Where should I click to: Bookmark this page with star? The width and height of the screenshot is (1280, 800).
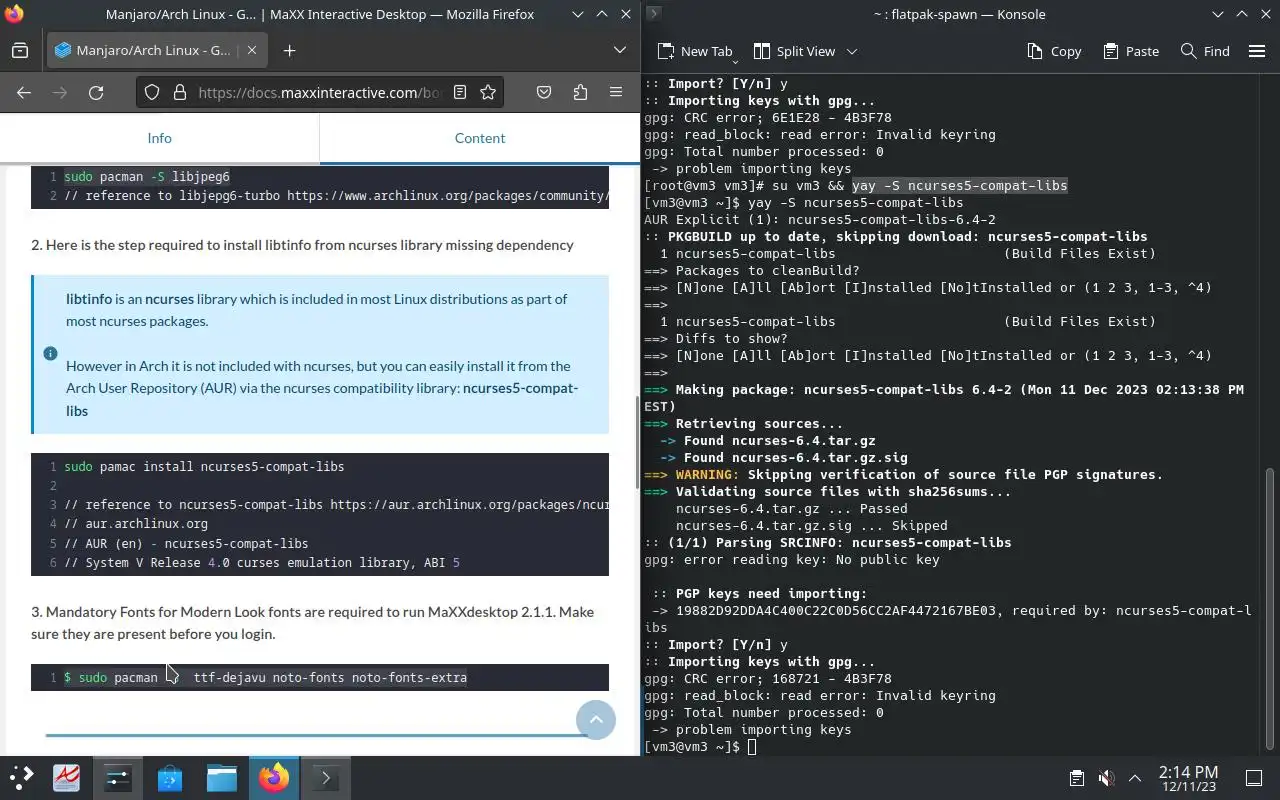click(x=488, y=92)
